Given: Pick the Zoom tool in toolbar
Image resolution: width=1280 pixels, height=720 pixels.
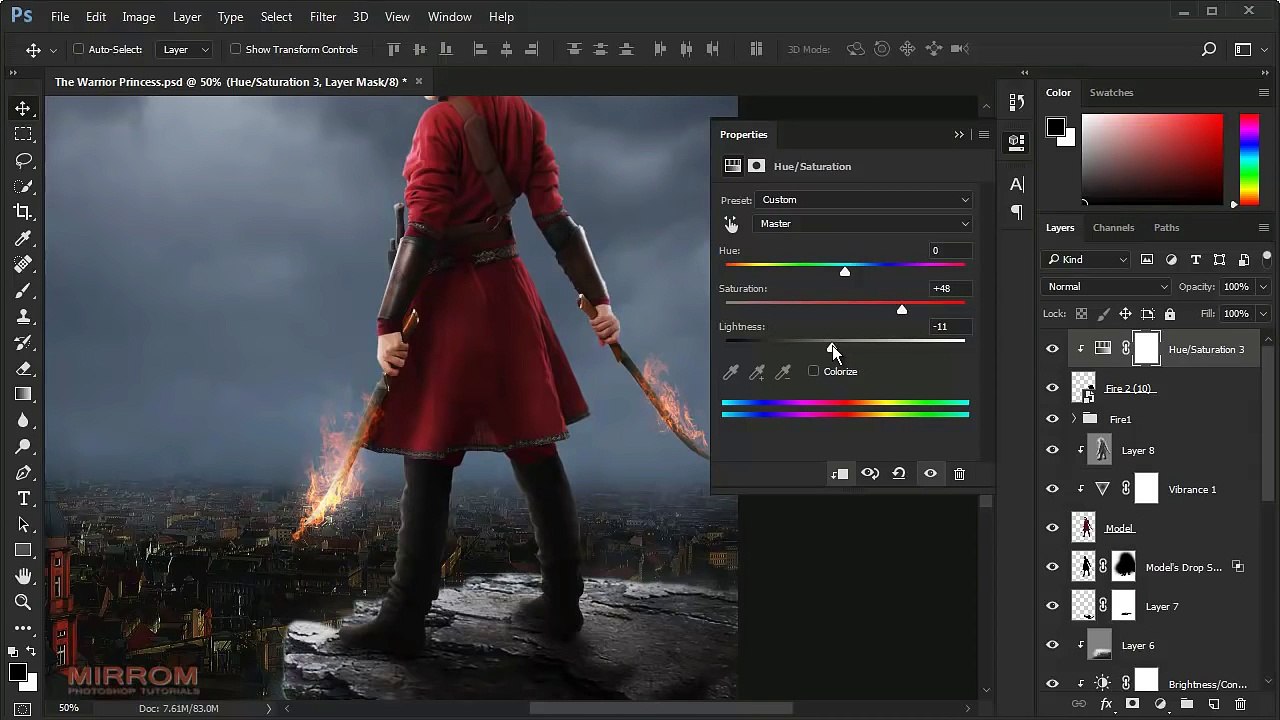Looking at the screenshot, I should [23, 602].
